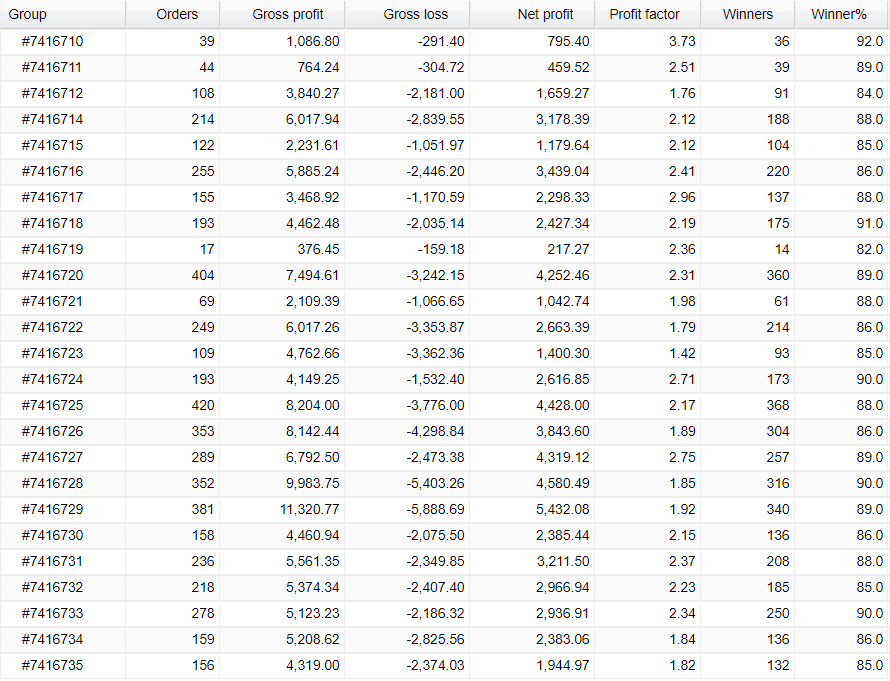890x681 pixels.
Task: Sort table by the Group column header
Action: [x=28, y=14]
